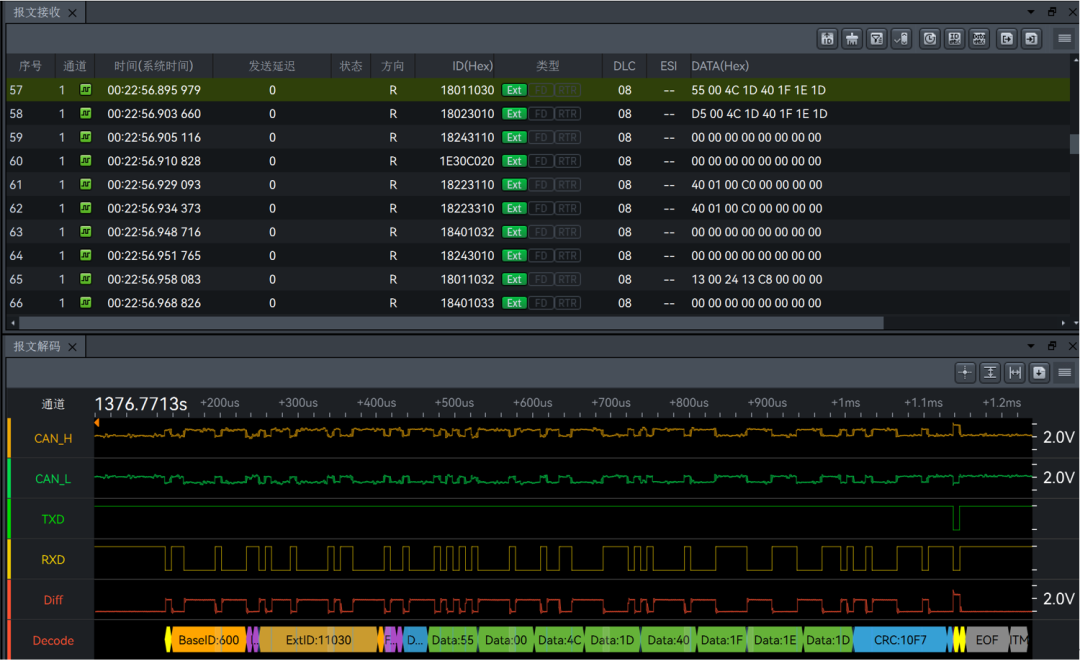Click the clock time-display mode icon

point(930,39)
